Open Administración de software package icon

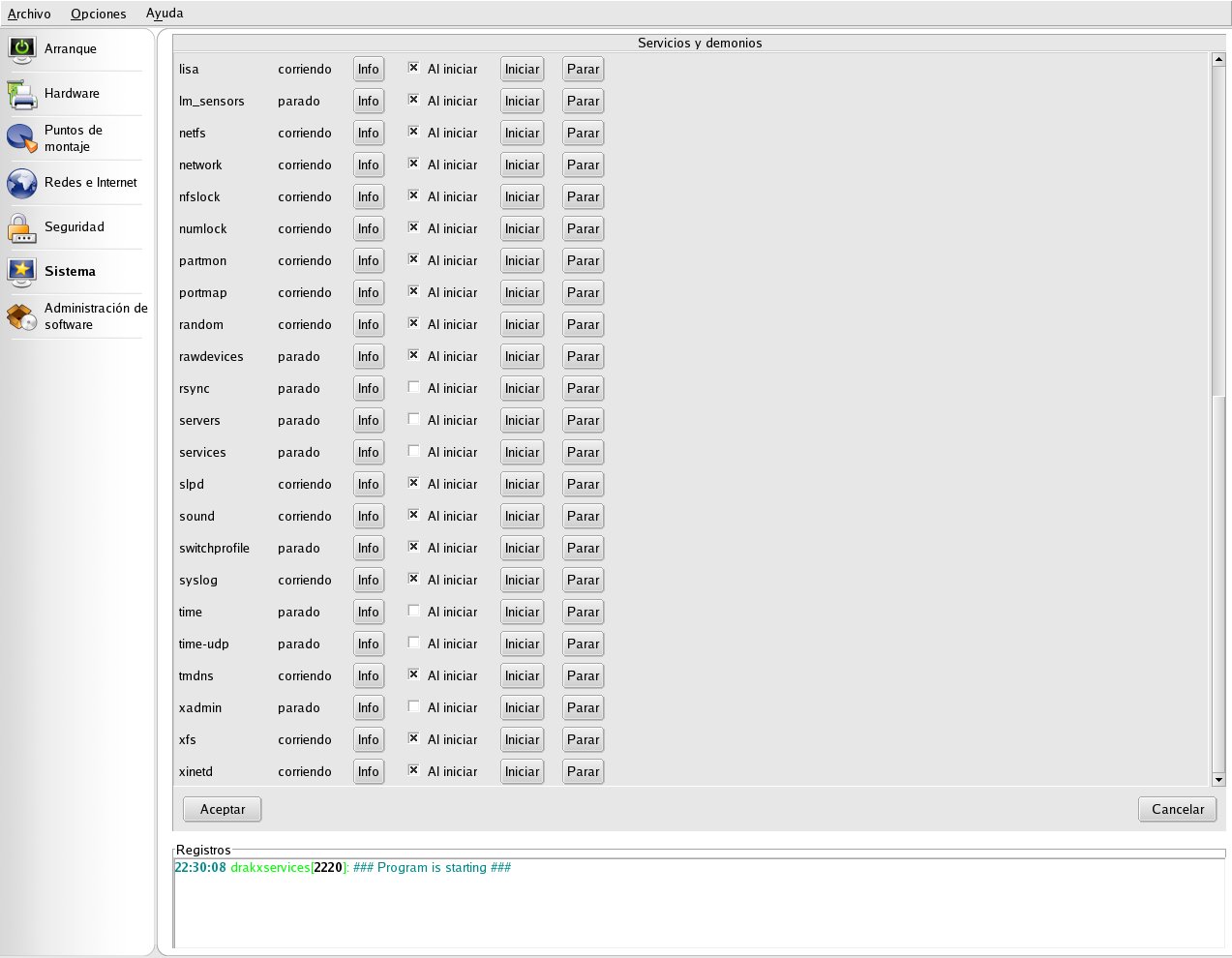[x=22, y=316]
